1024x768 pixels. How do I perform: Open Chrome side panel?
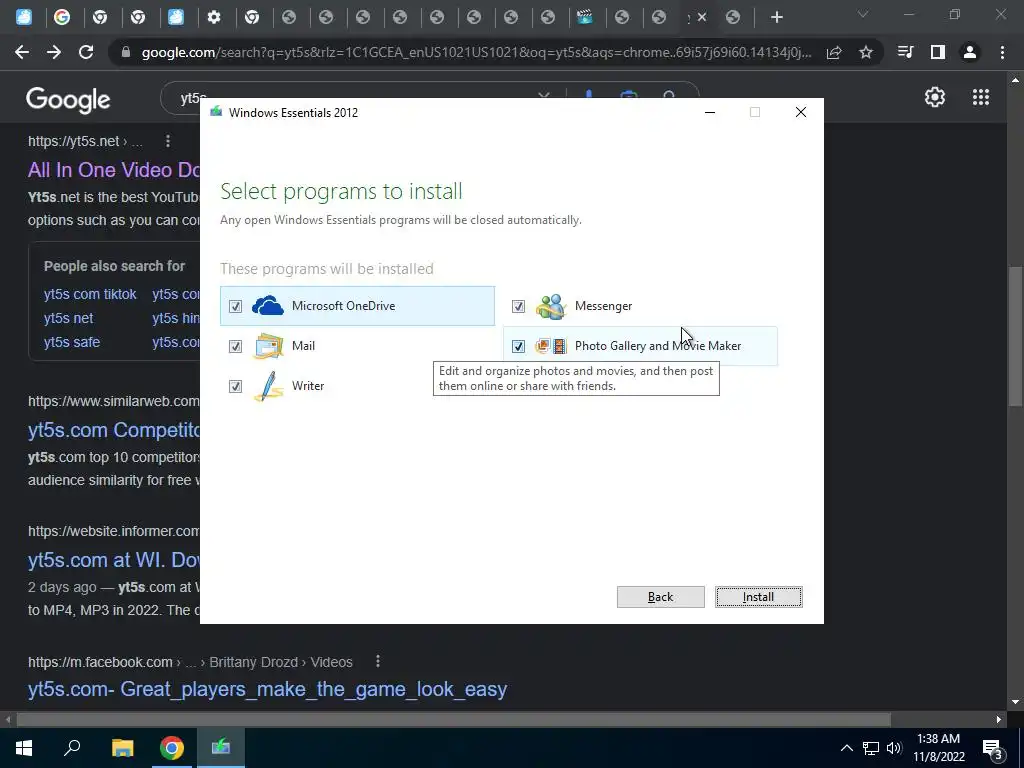point(938,52)
